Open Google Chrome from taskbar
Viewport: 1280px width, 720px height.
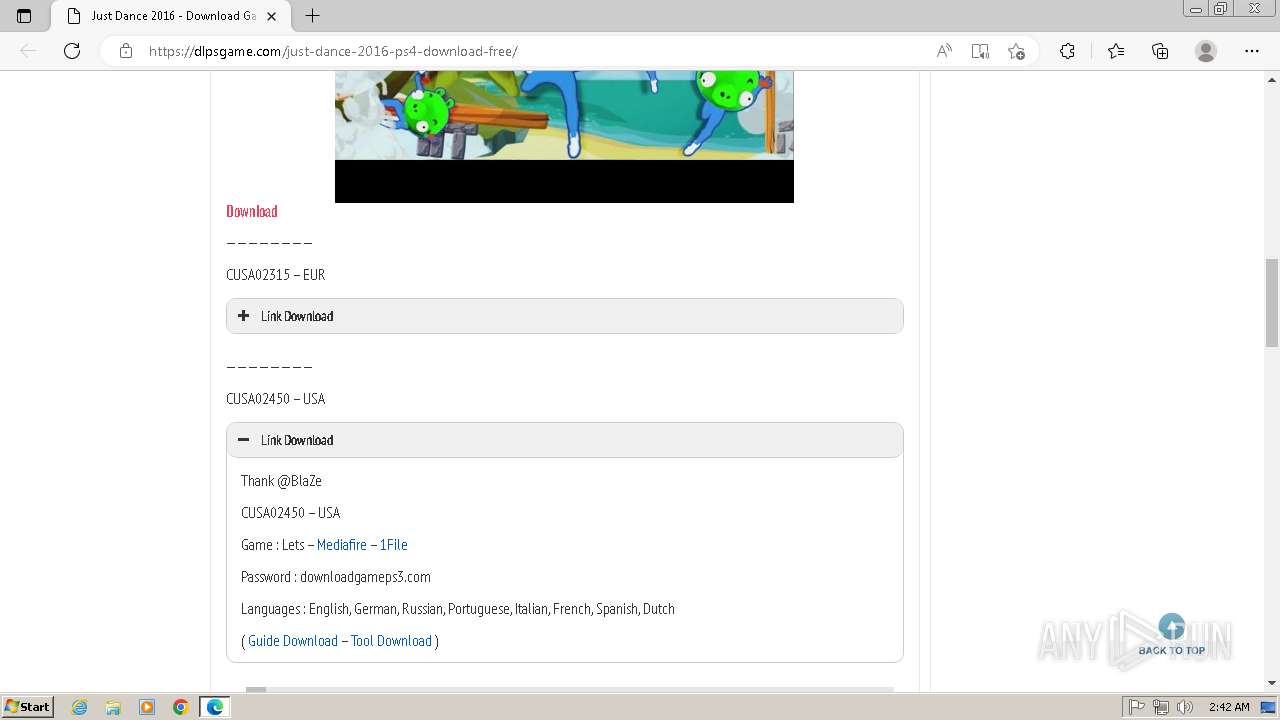click(x=181, y=707)
